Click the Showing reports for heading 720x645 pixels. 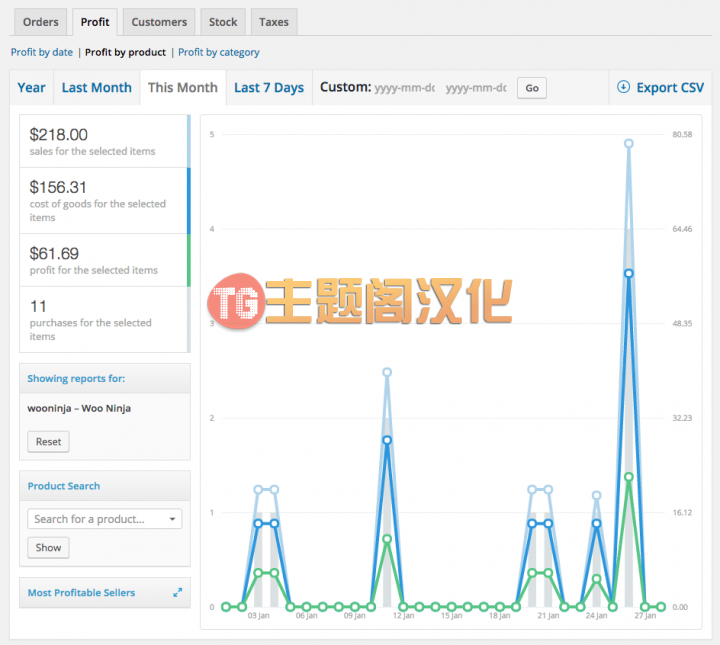tap(76, 379)
